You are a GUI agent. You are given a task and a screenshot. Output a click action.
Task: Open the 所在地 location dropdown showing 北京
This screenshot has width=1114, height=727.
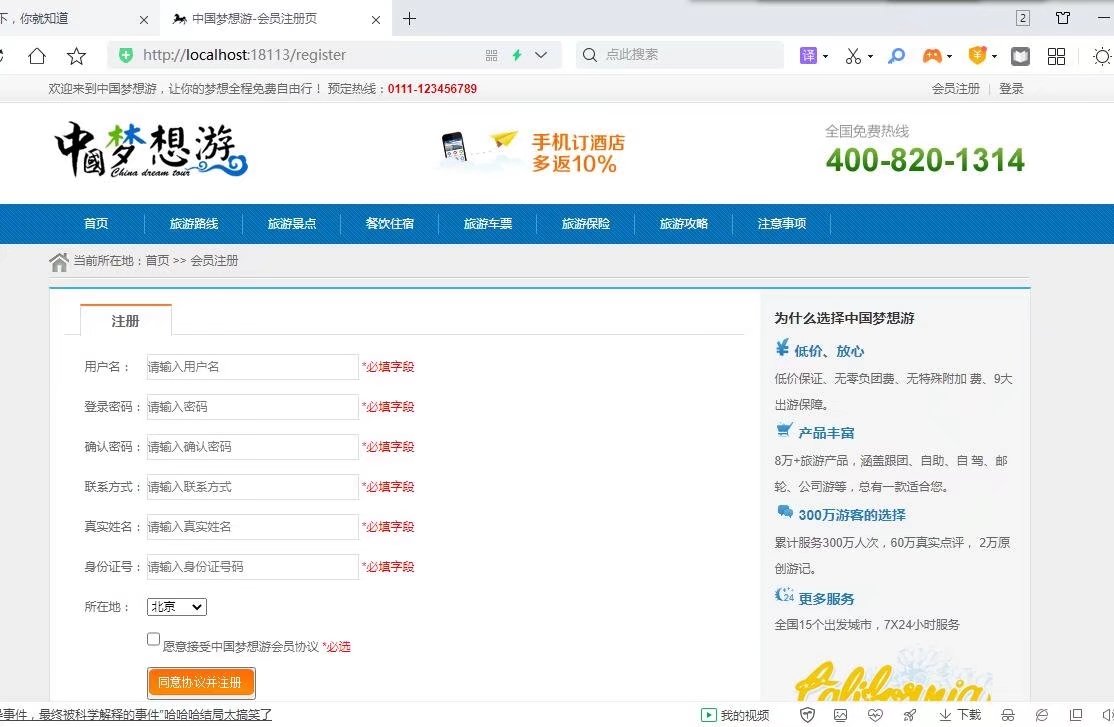(x=176, y=606)
